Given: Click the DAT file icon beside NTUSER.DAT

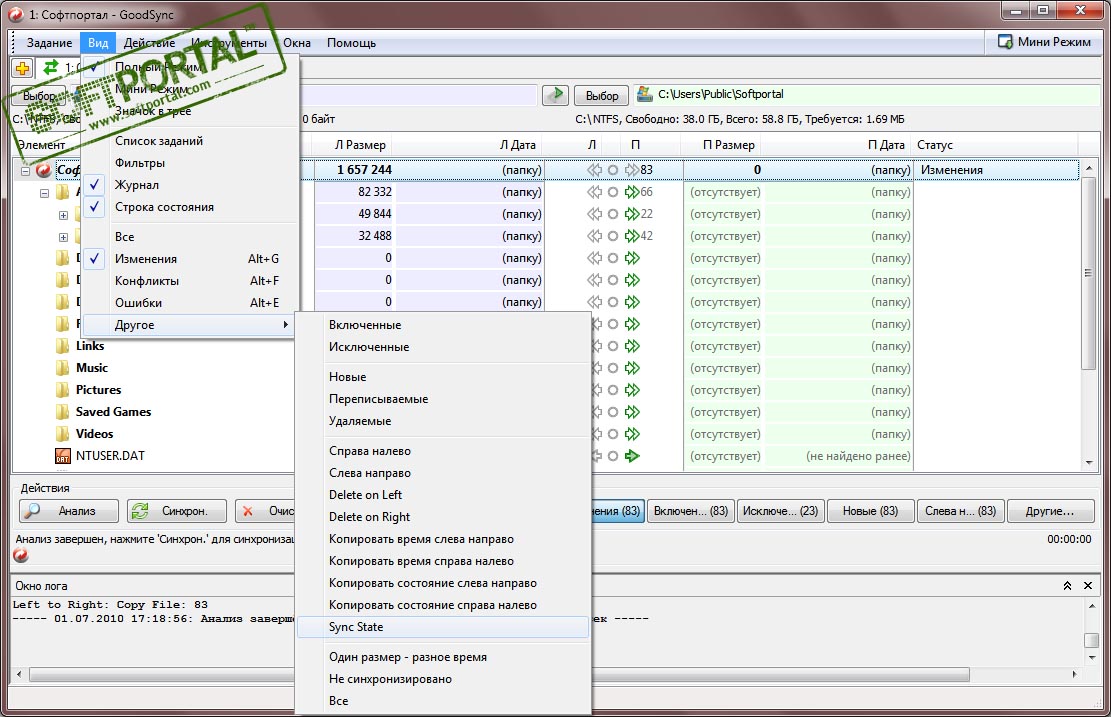Looking at the screenshot, I should pos(63,456).
